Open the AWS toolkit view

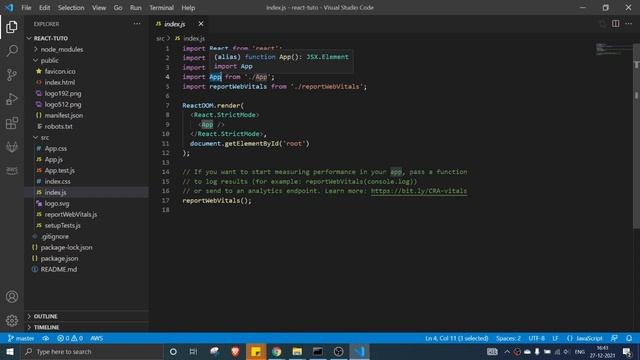12,170
